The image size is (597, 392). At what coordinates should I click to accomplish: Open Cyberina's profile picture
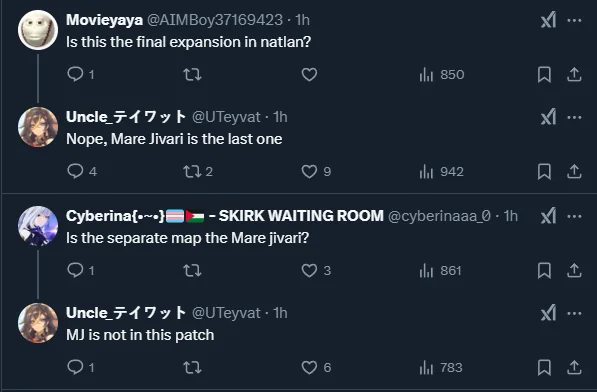pos(38,226)
